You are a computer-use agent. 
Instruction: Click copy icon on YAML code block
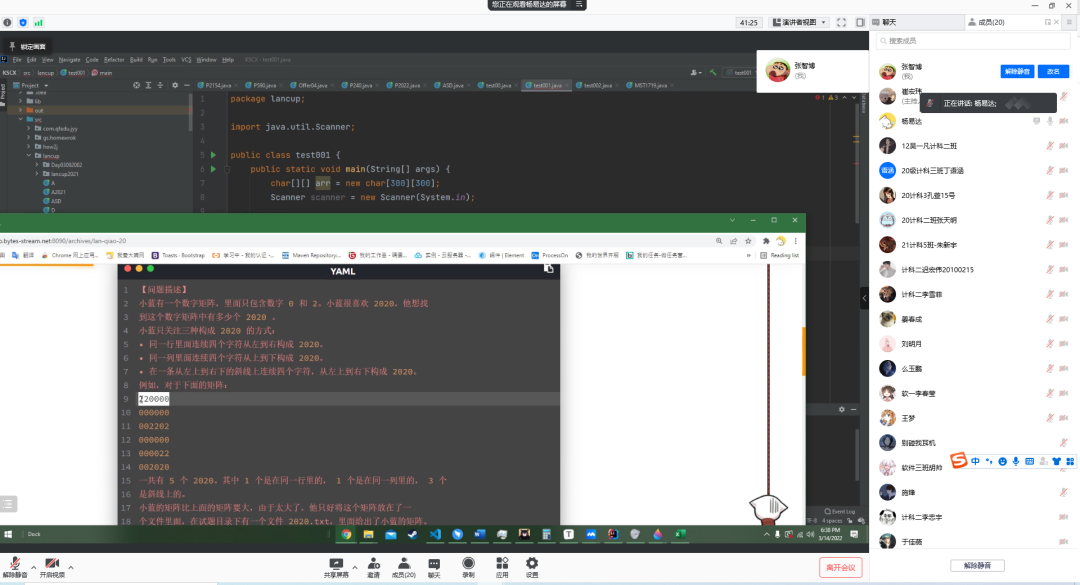[548, 269]
